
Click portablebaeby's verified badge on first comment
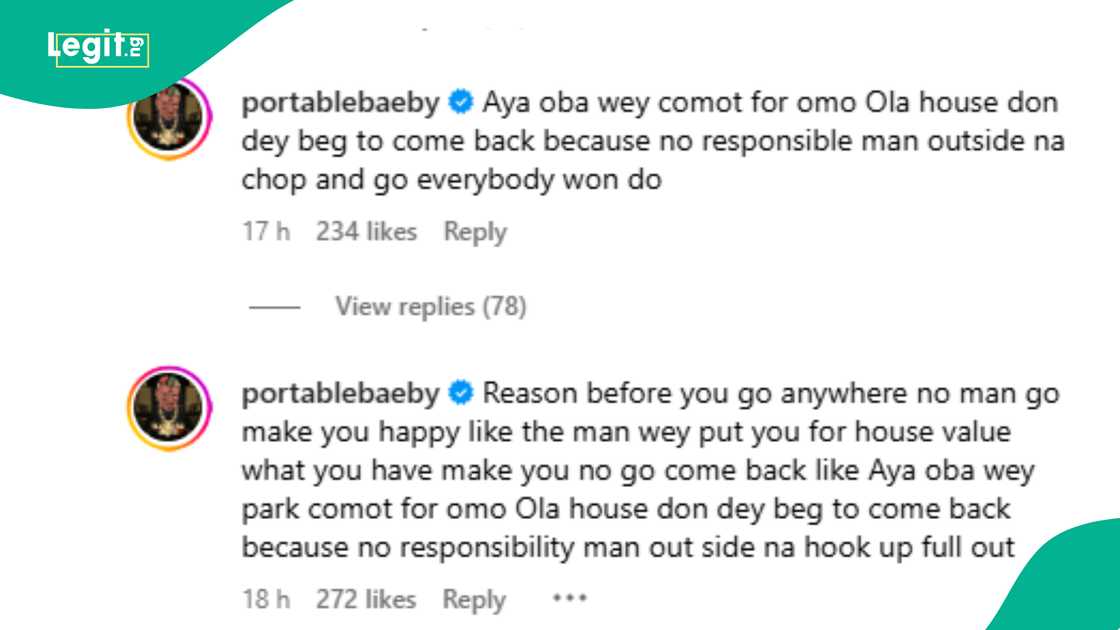click(x=461, y=100)
